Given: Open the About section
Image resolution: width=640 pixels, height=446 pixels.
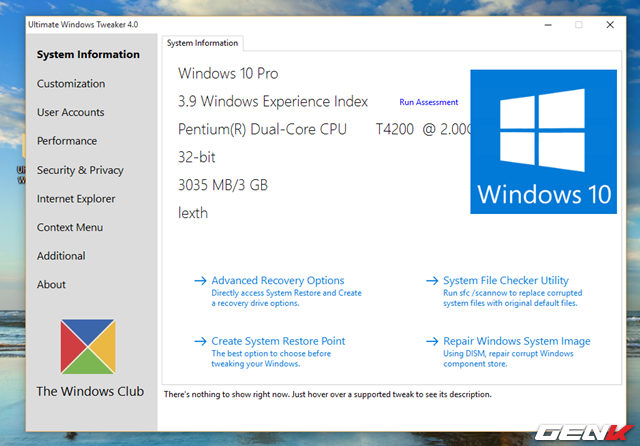Looking at the screenshot, I should coord(51,284).
